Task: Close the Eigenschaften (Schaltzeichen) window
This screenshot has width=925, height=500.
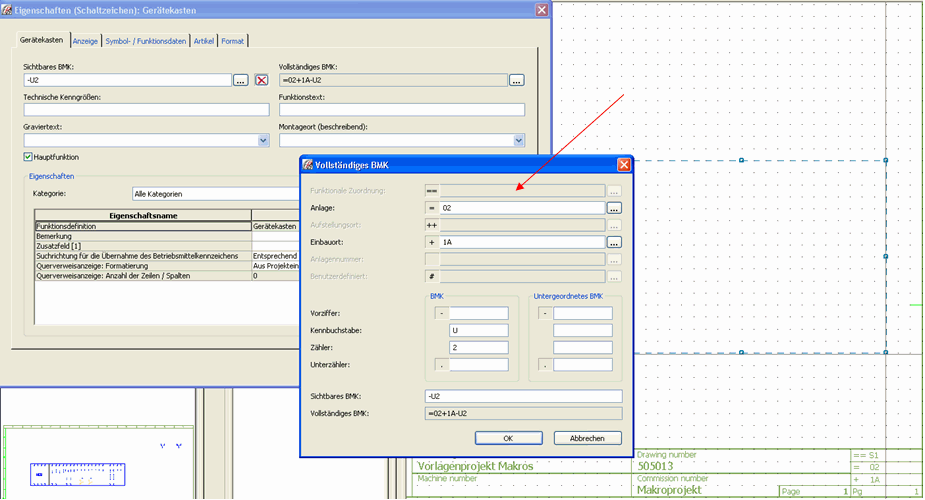Action: coord(542,10)
